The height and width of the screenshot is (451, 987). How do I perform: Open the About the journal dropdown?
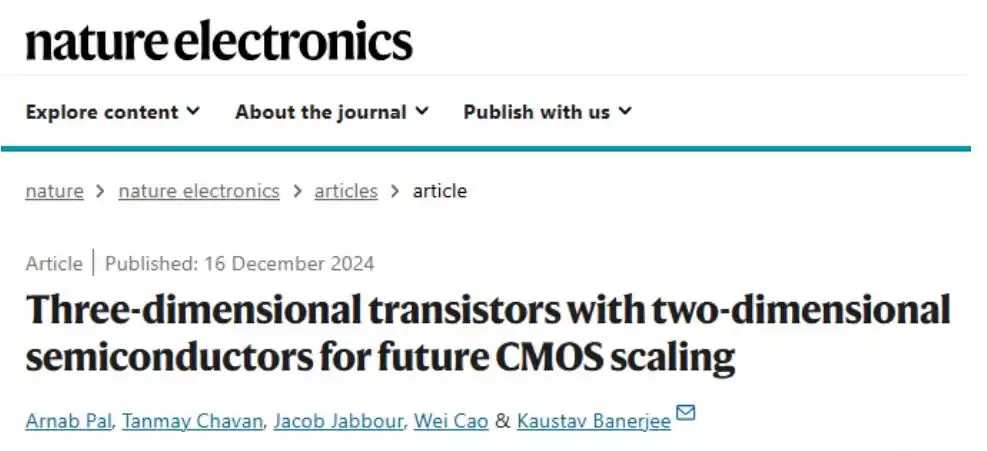331,112
